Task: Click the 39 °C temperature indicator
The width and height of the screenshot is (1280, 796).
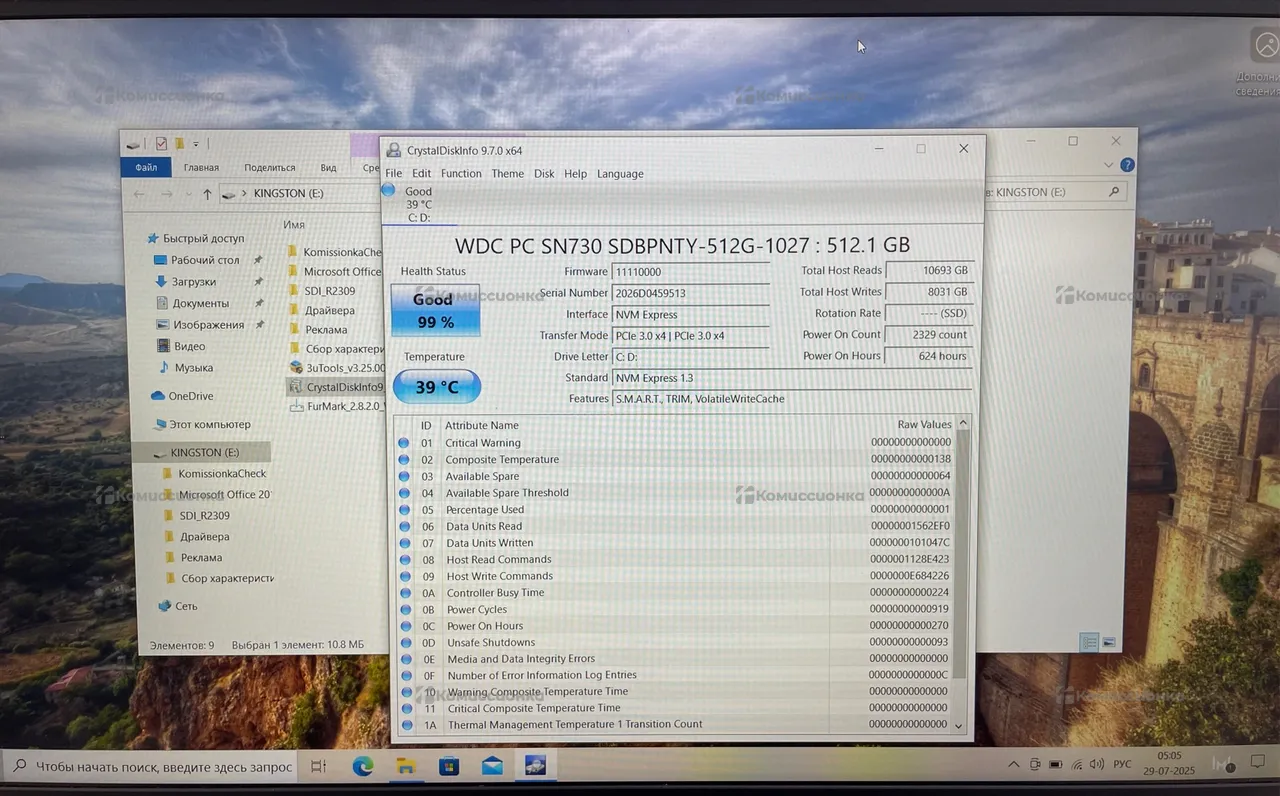Action: pos(437,387)
